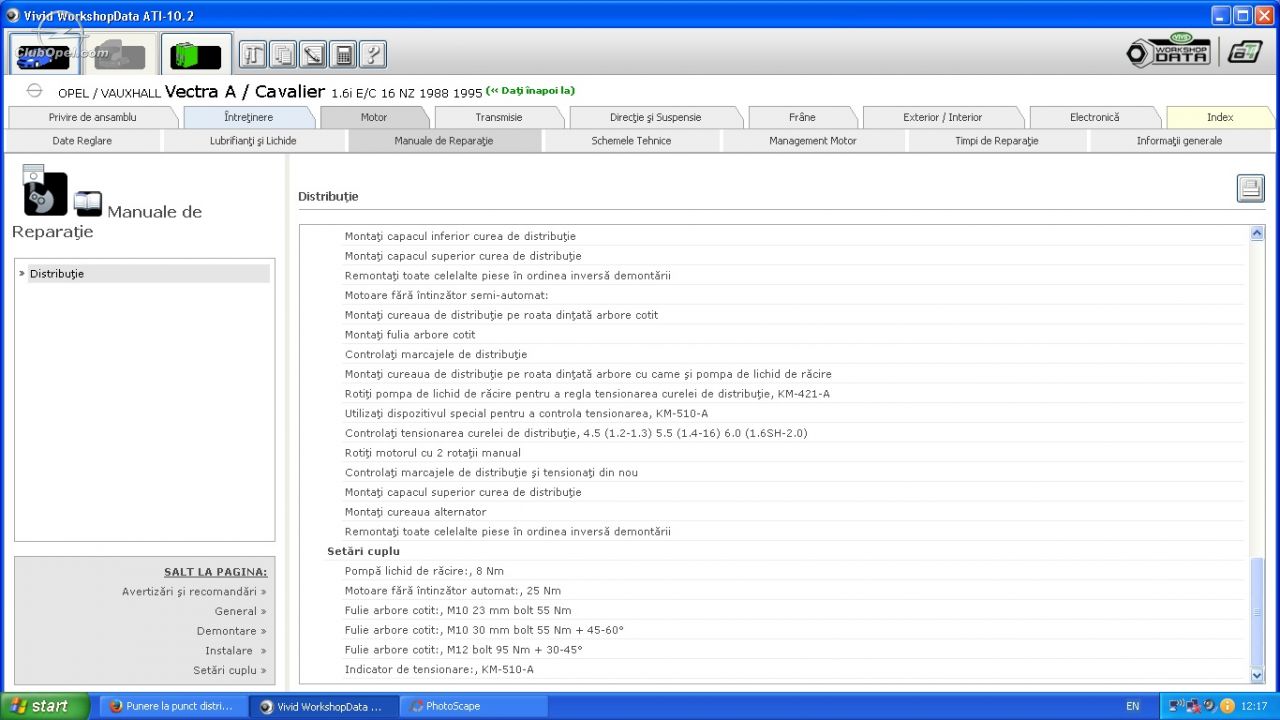Switch to Informații generale sub-tab
This screenshot has width=1280, height=720.
(1179, 141)
